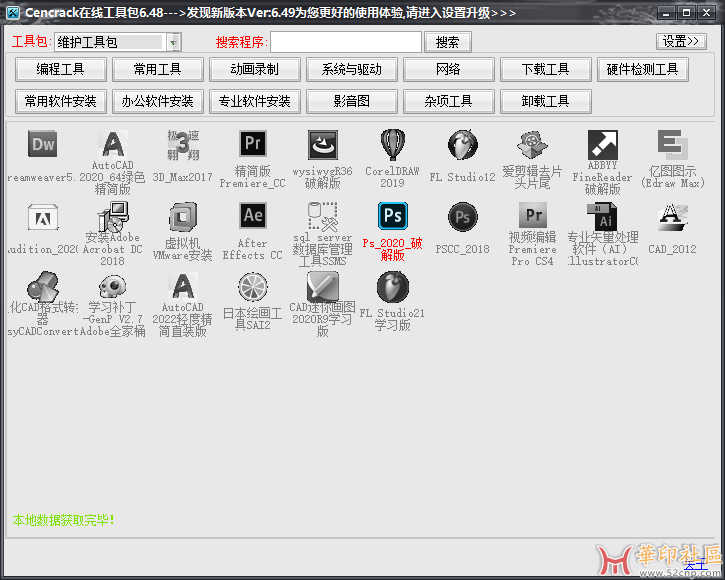Open the 影音图 category

pos(352,101)
